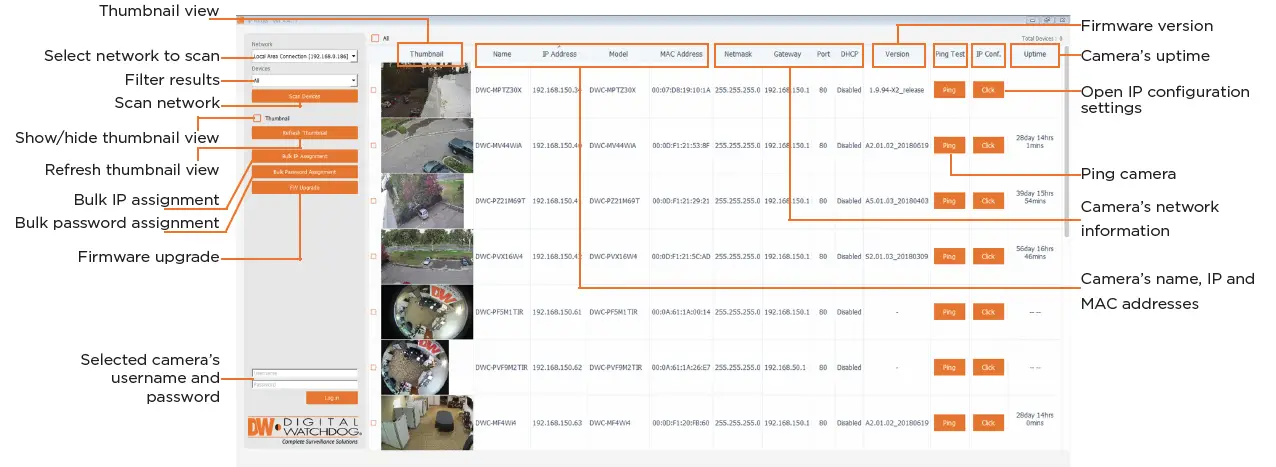Open the Devices filter dropdown
This screenshot has width=1276, height=467.
[x=304, y=80]
